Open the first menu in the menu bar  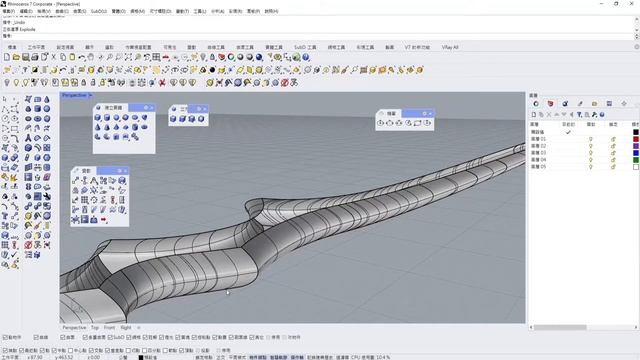coord(8,11)
